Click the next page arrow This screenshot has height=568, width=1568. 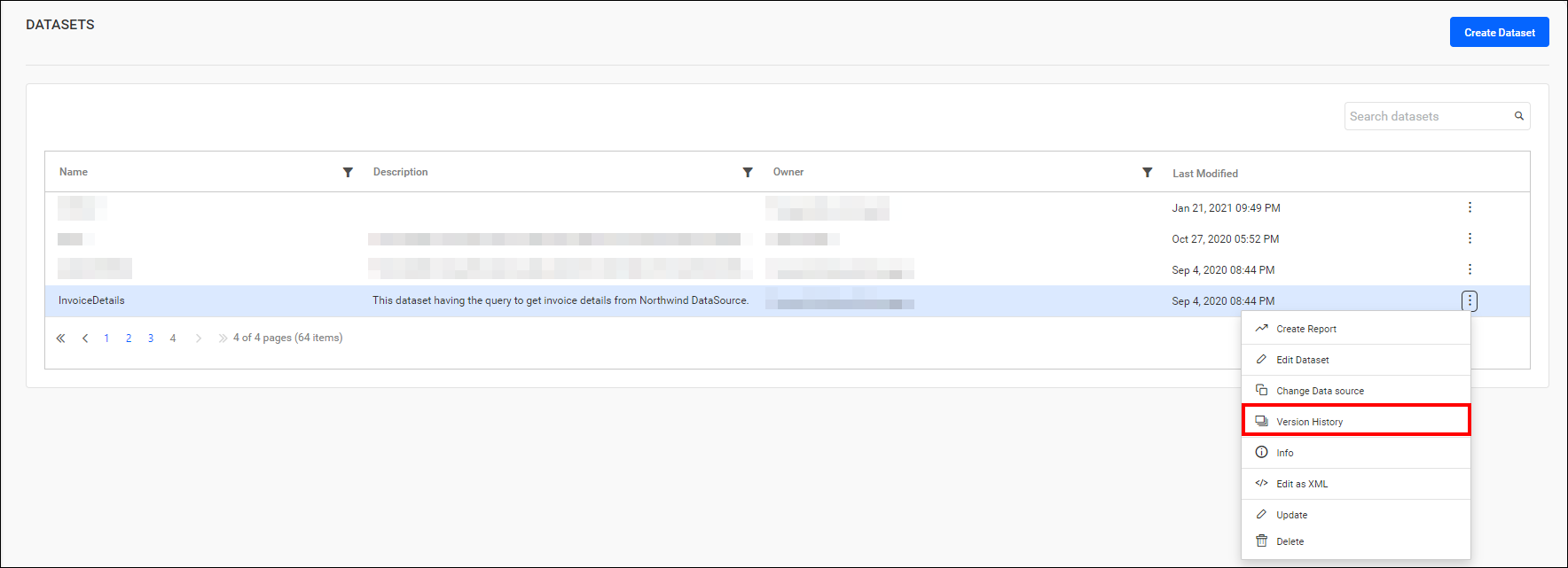coord(199,338)
